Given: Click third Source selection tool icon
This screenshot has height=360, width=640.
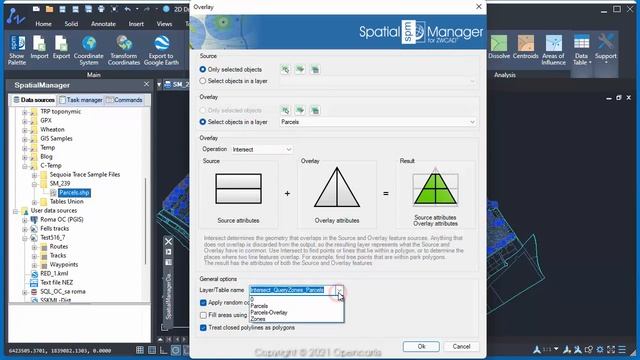Looking at the screenshot, I should pos(315,69).
